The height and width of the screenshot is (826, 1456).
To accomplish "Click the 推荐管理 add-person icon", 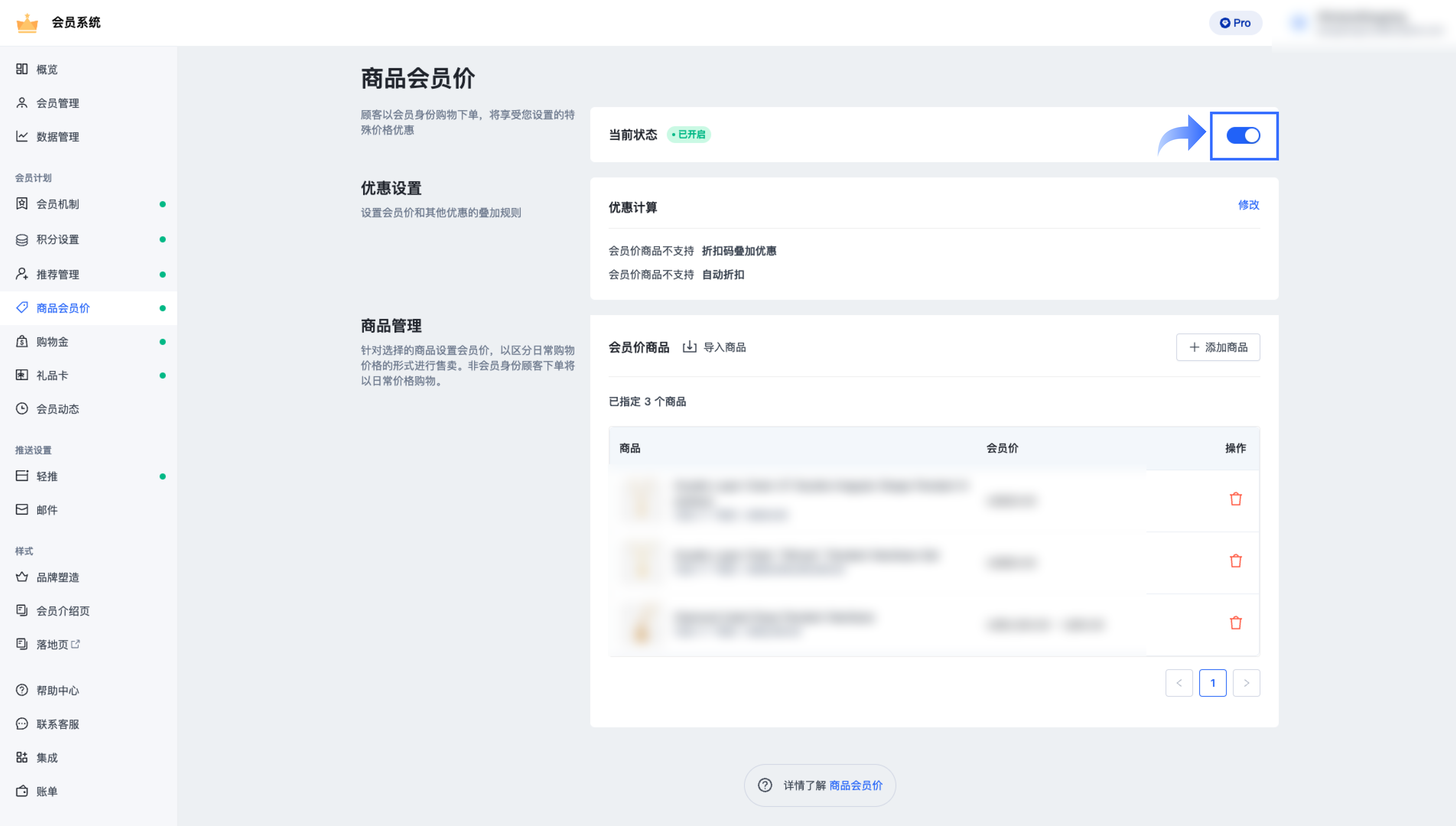I will [22, 274].
